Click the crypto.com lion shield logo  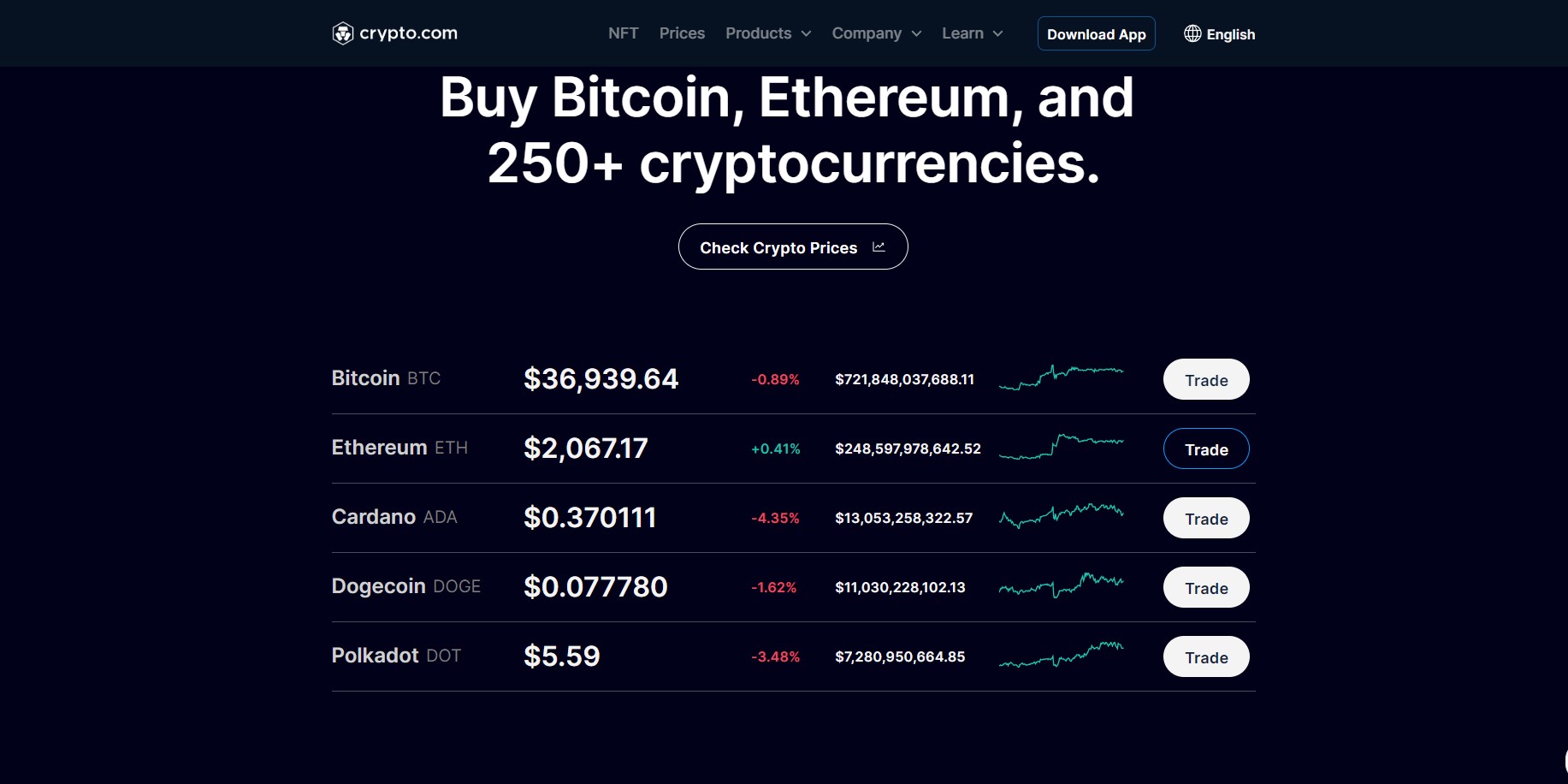point(343,33)
